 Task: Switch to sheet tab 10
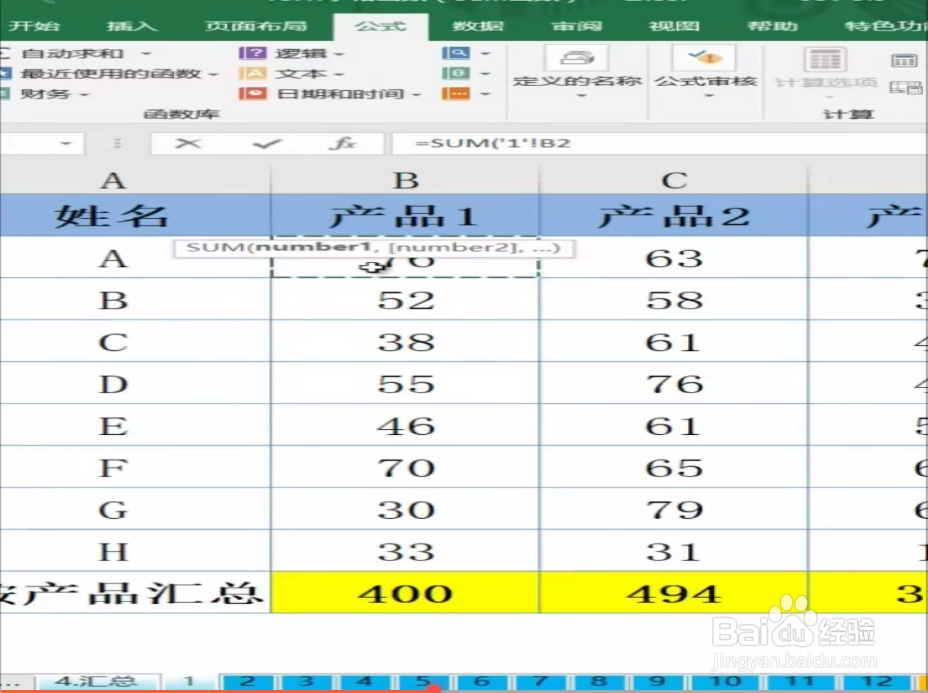pos(726,682)
